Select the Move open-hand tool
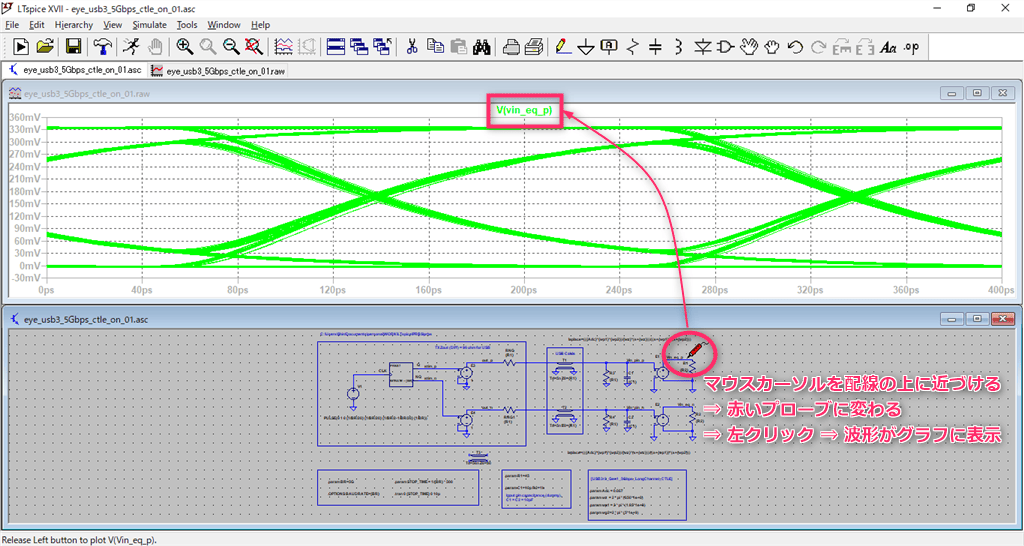This screenshot has height=546, width=1024. point(749,47)
